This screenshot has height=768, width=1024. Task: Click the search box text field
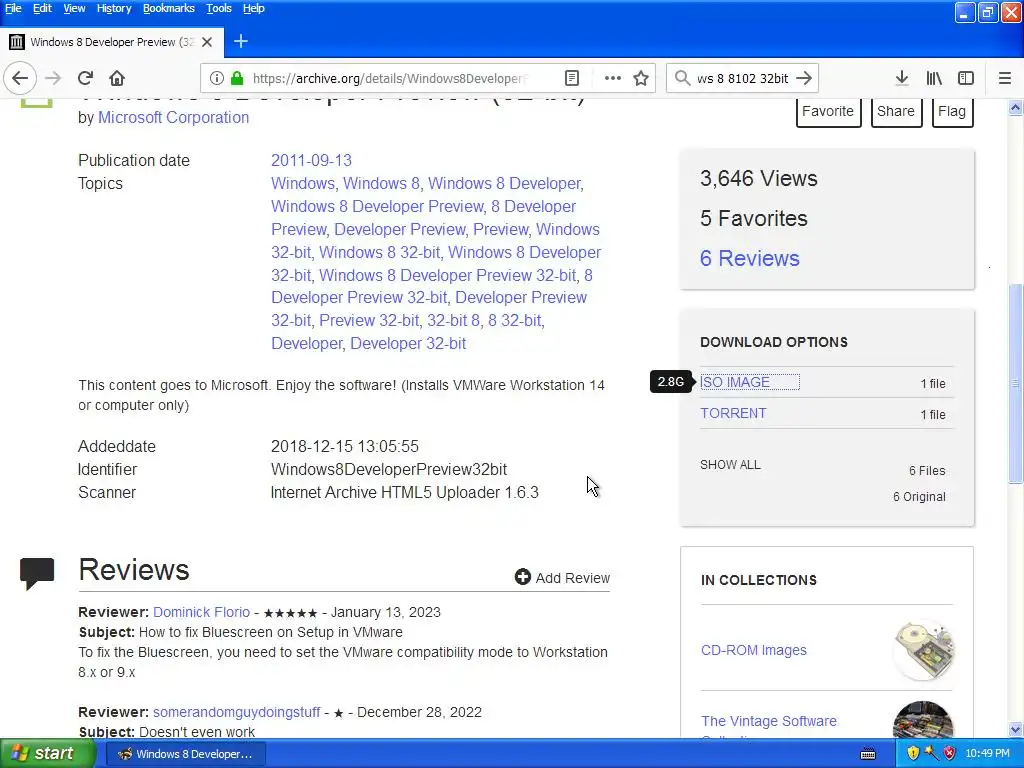click(742, 78)
